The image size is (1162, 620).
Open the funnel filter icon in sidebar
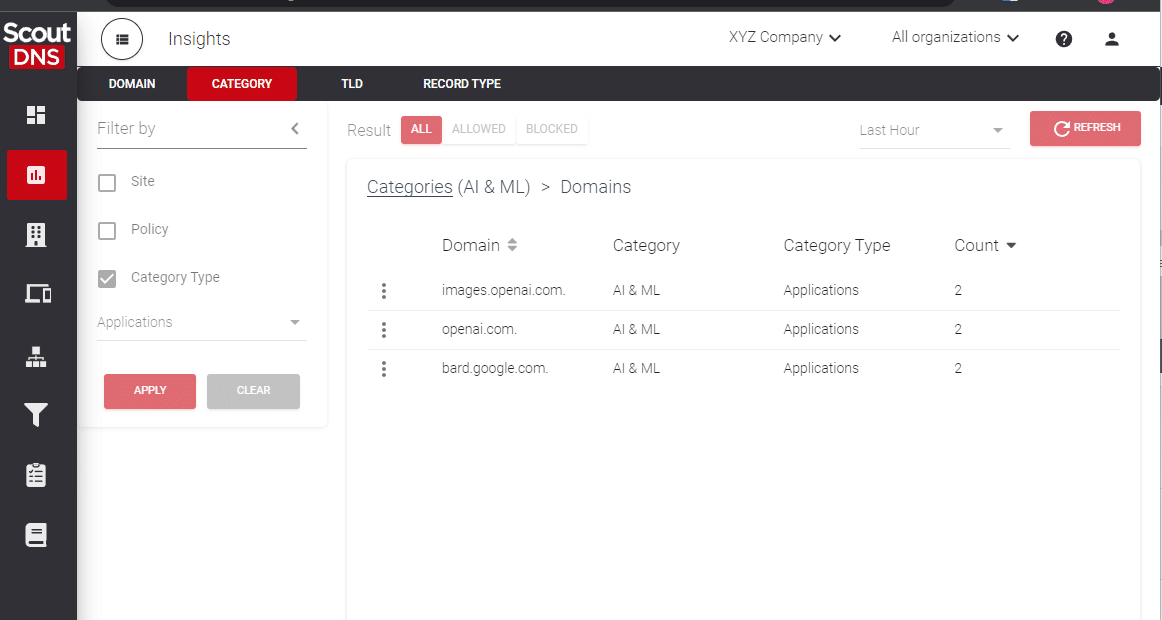(x=36, y=415)
